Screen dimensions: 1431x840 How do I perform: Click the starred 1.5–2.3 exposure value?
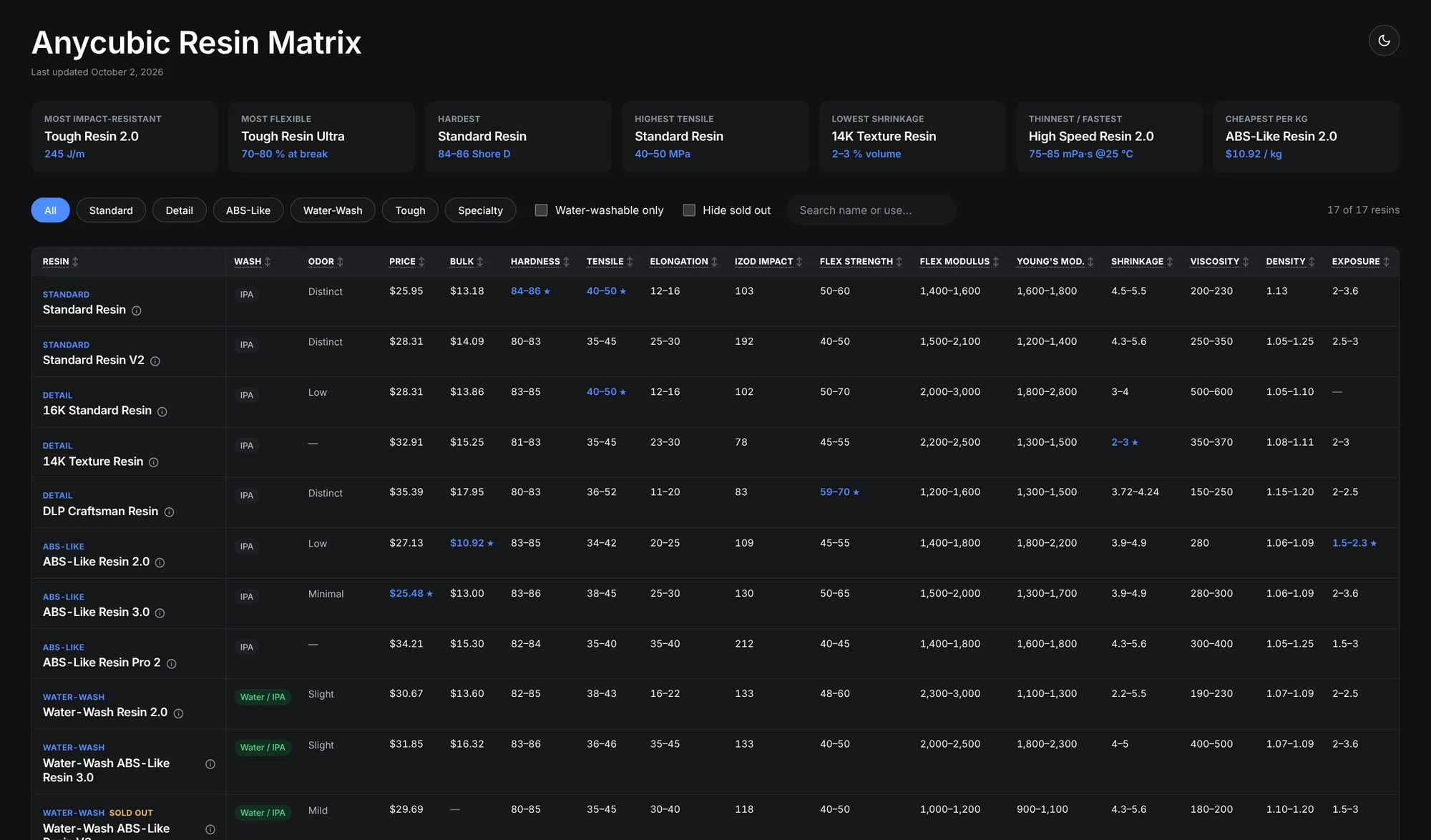pyautogui.click(x=1354, y=543)
